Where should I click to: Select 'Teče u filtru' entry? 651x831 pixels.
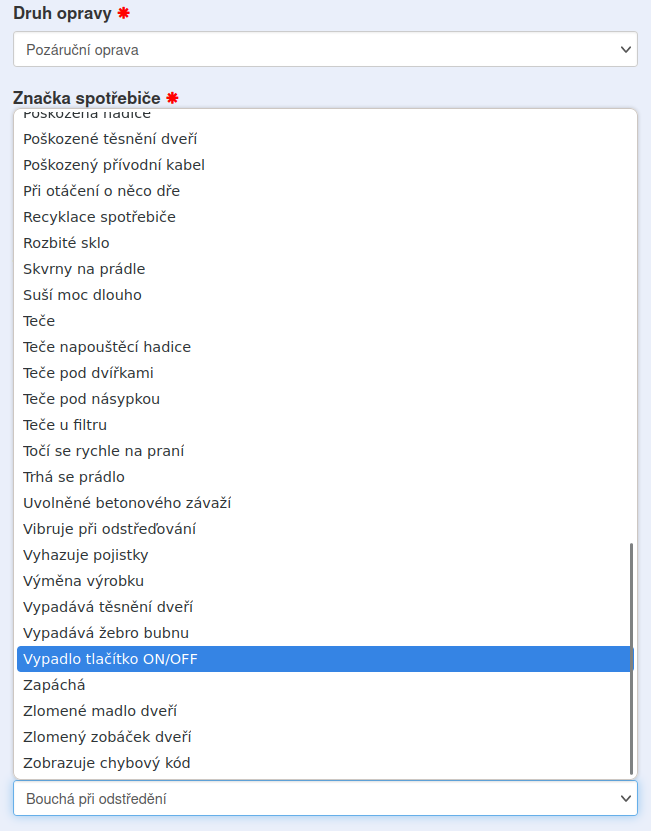(x=65, y=425)
